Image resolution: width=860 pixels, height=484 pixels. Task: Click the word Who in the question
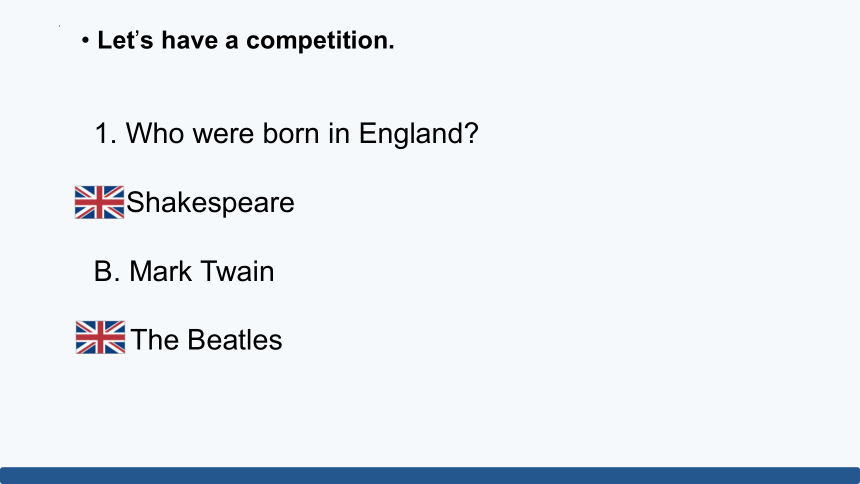coord(155,133)
